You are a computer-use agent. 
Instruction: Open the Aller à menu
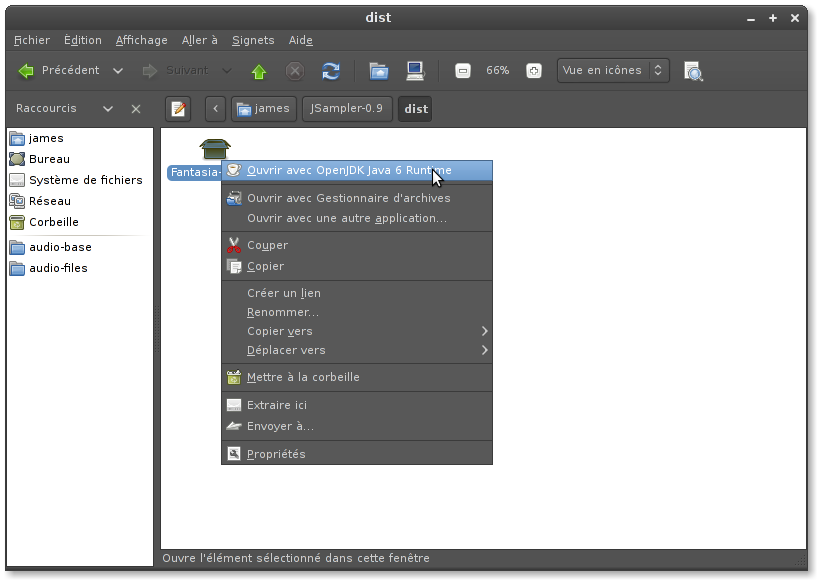[x=200, y=40]
